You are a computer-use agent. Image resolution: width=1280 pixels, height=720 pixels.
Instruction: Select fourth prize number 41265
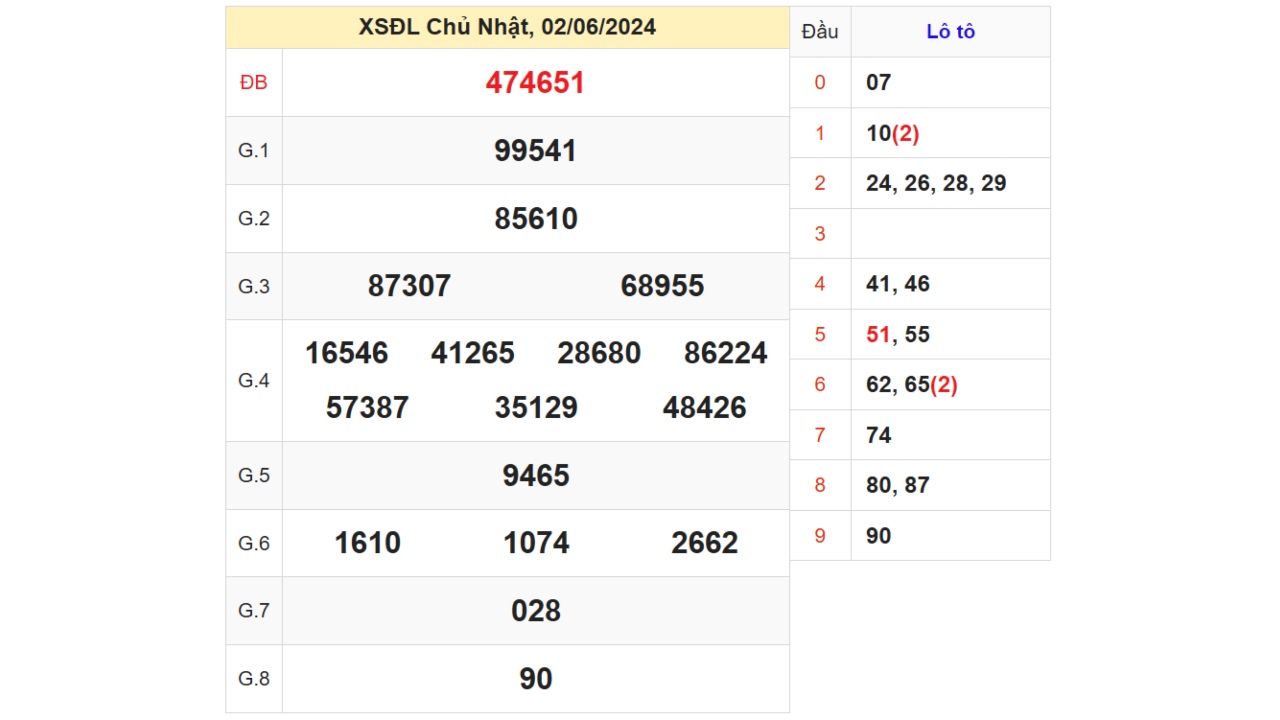(473, 353)
